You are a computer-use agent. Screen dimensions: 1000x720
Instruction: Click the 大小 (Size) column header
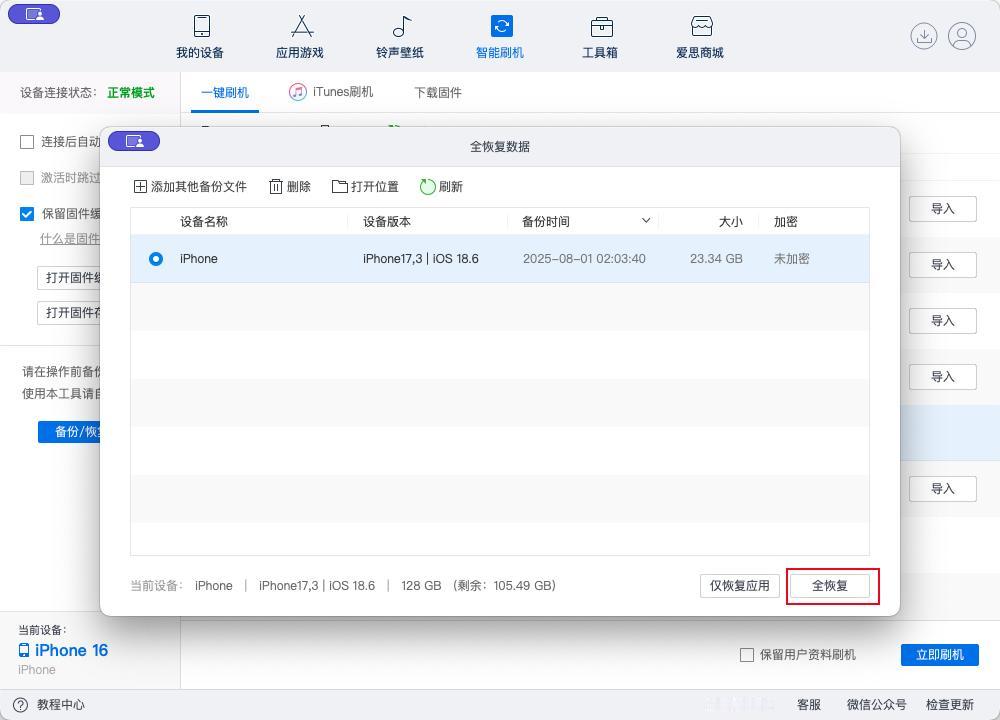(x=731, y=221)
